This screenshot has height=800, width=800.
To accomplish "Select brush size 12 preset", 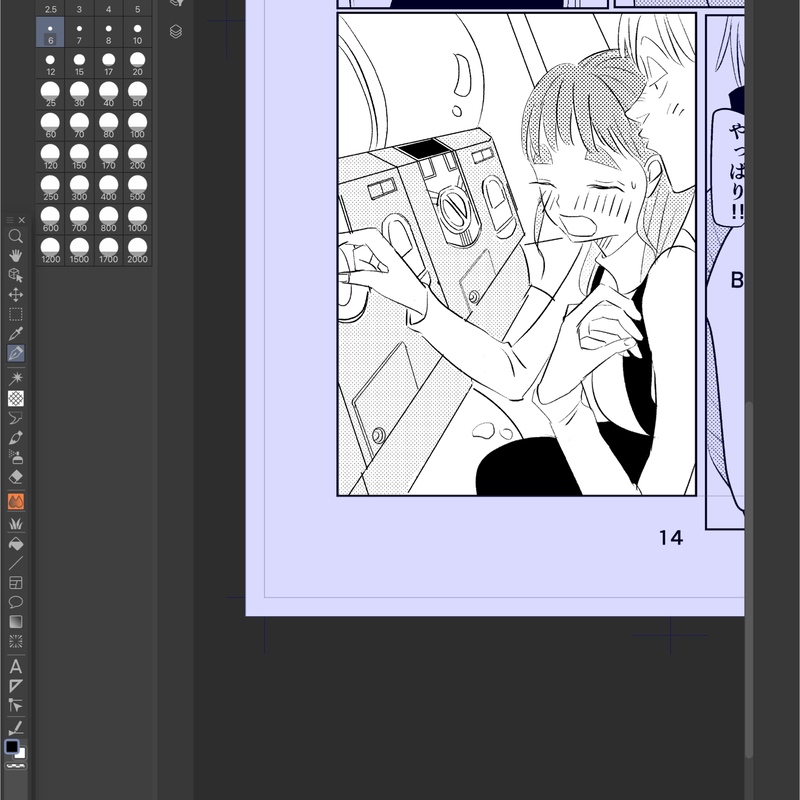I will click(50, 63).
